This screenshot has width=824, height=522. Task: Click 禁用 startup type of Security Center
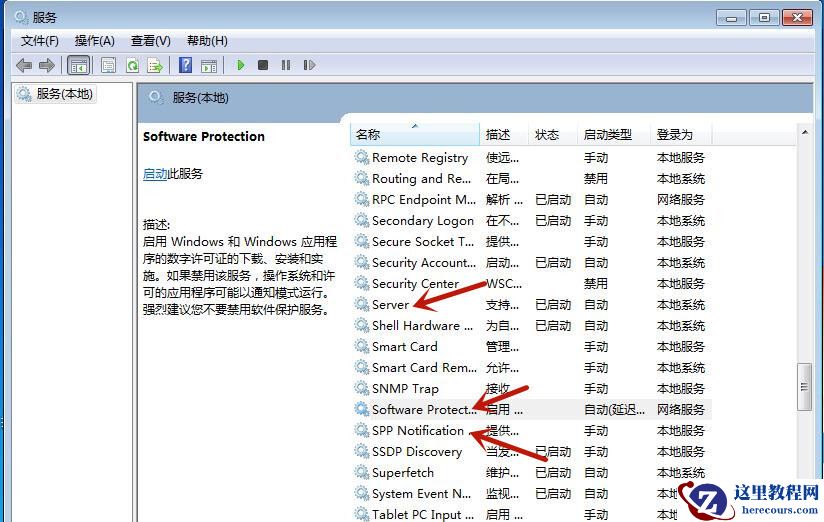pos(595,284)
